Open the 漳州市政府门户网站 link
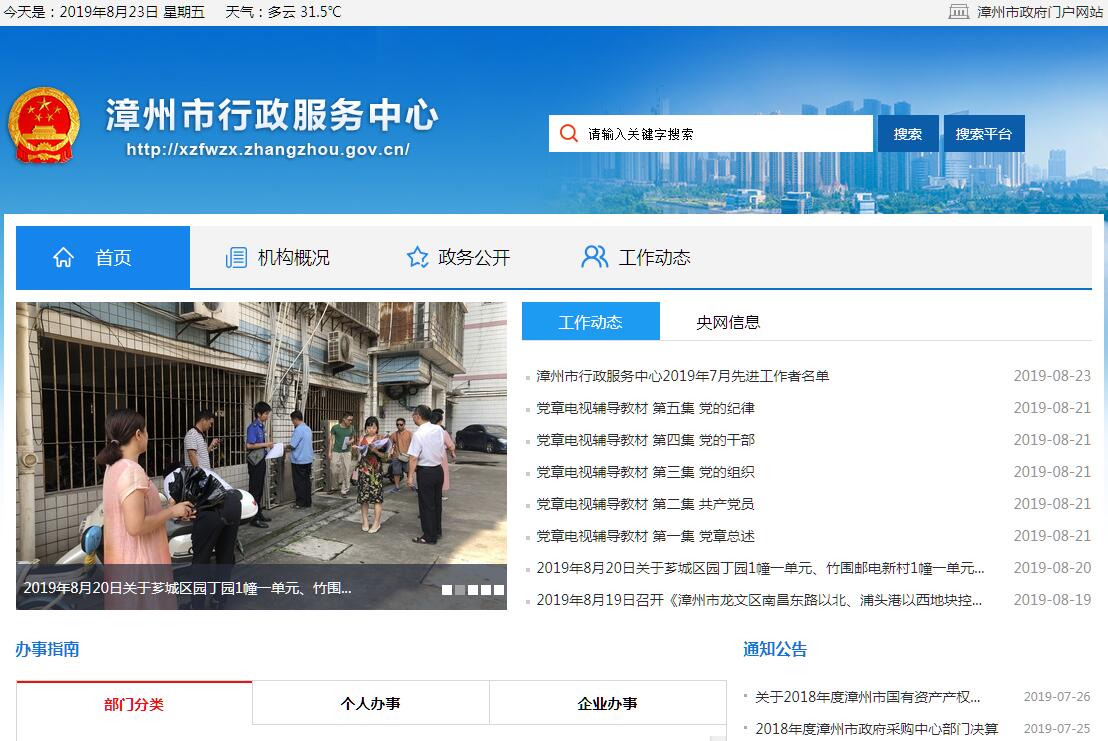The image size is (1108, 741). click(x=1040, y=12)
